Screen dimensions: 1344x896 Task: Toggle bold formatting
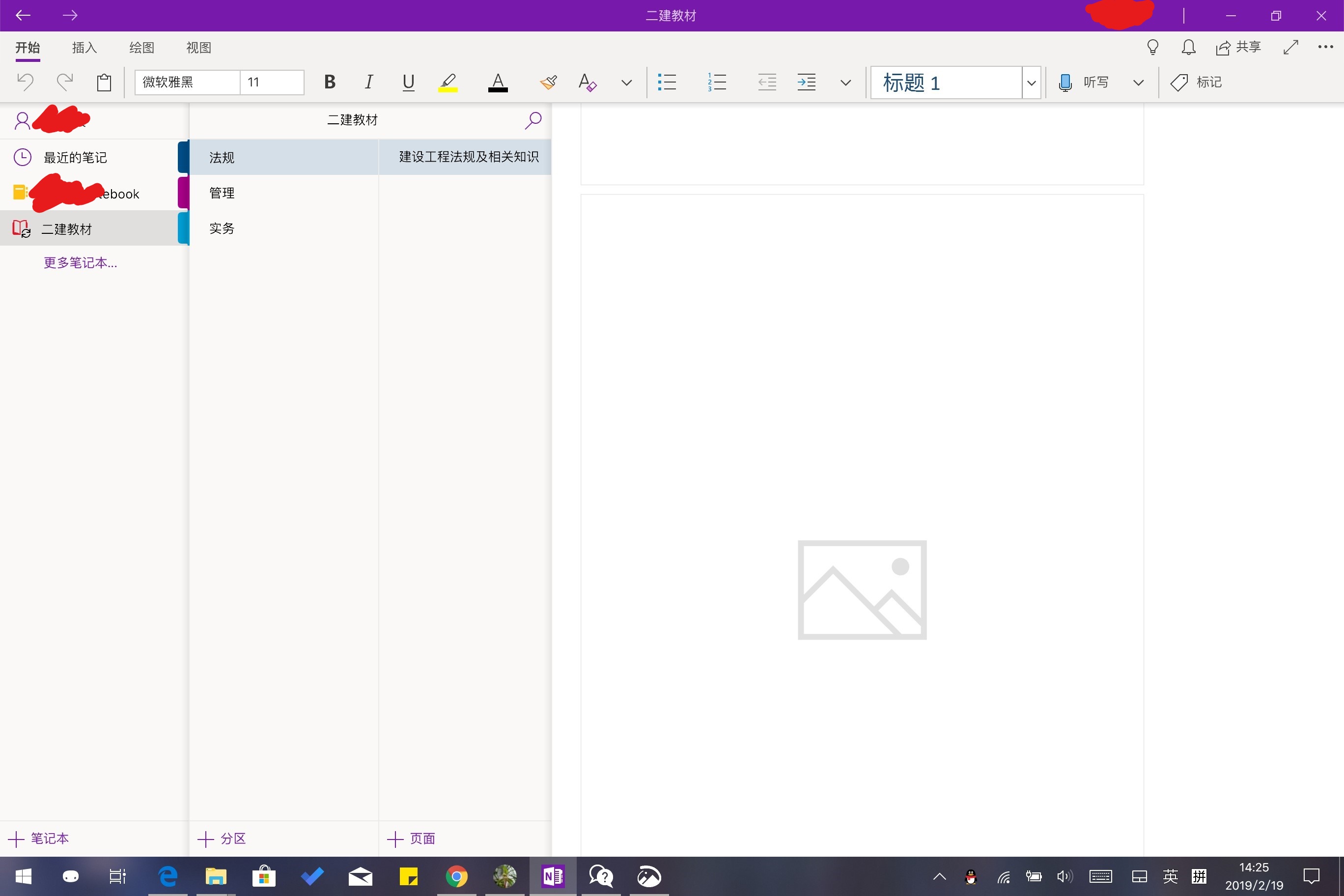click(330, 83)
